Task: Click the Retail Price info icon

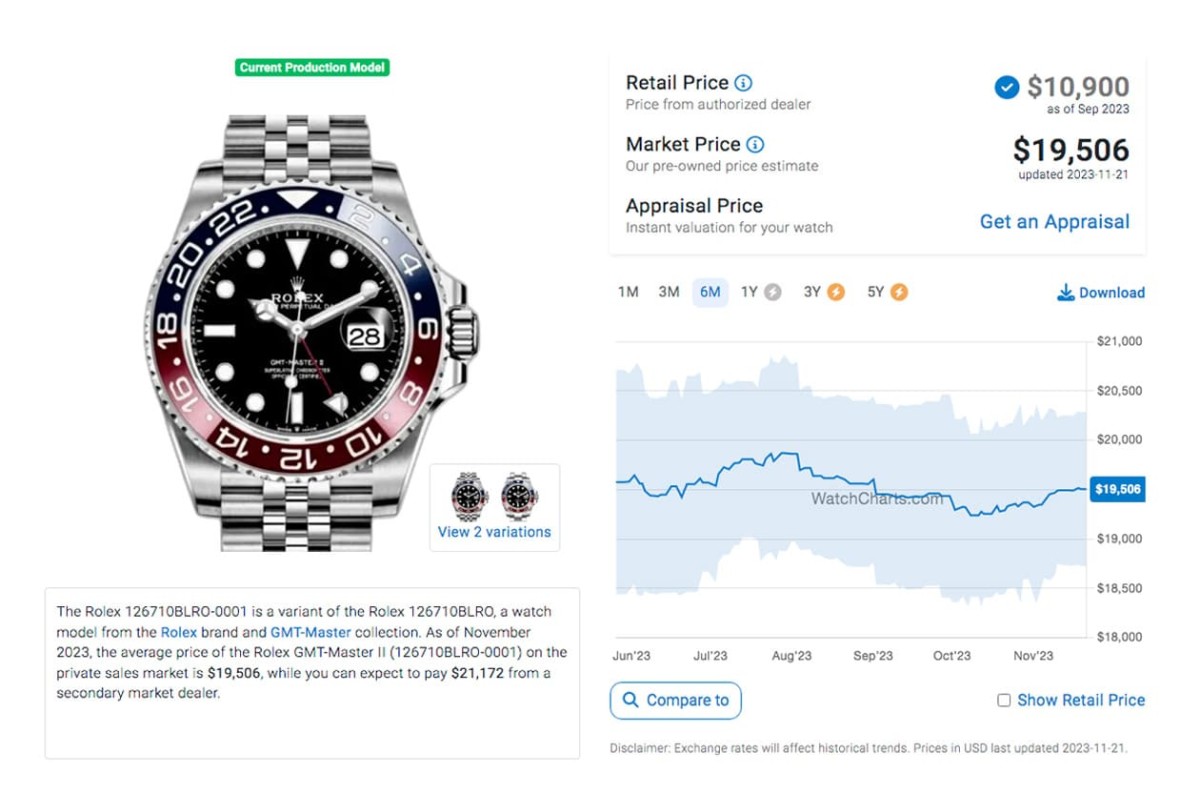Action: 743,83
